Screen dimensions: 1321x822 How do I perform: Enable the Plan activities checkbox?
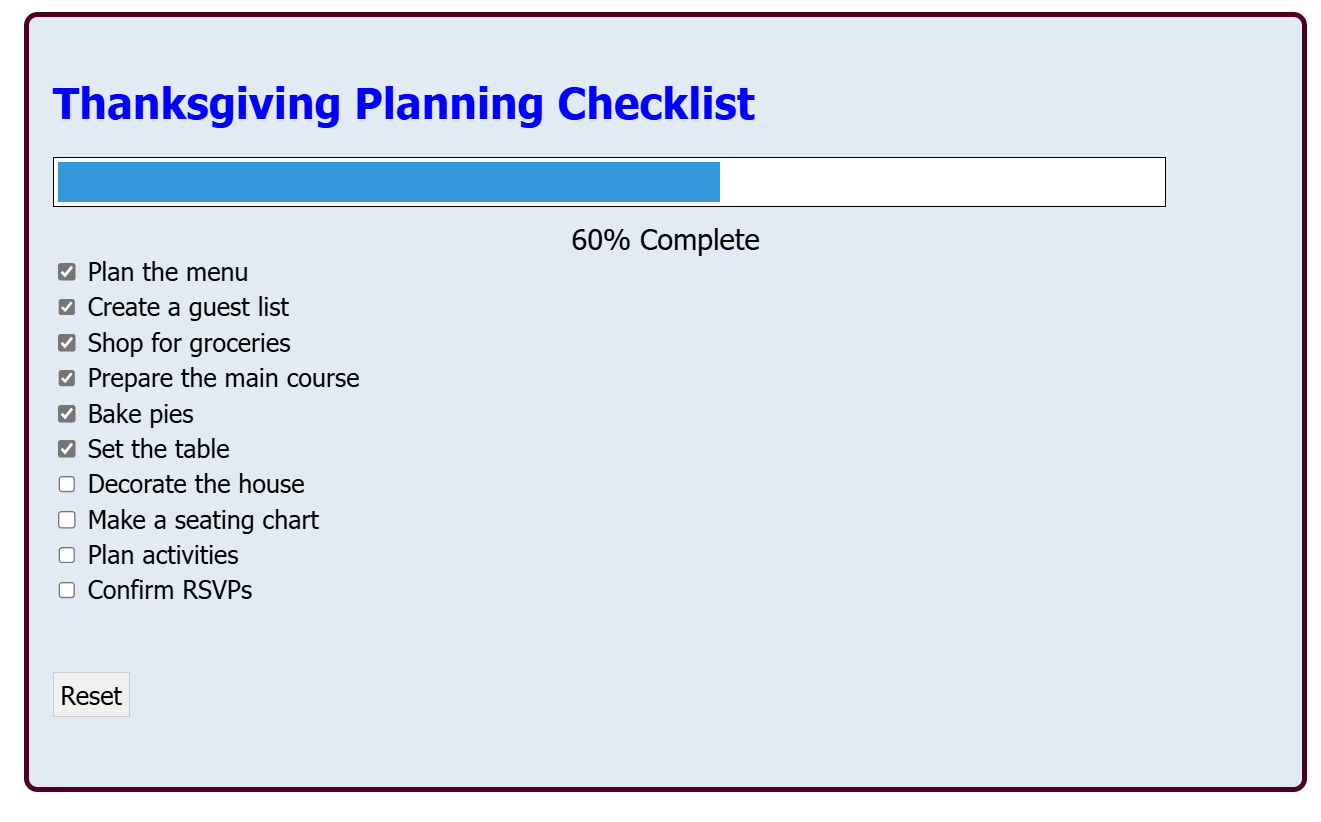coord(67,555)
